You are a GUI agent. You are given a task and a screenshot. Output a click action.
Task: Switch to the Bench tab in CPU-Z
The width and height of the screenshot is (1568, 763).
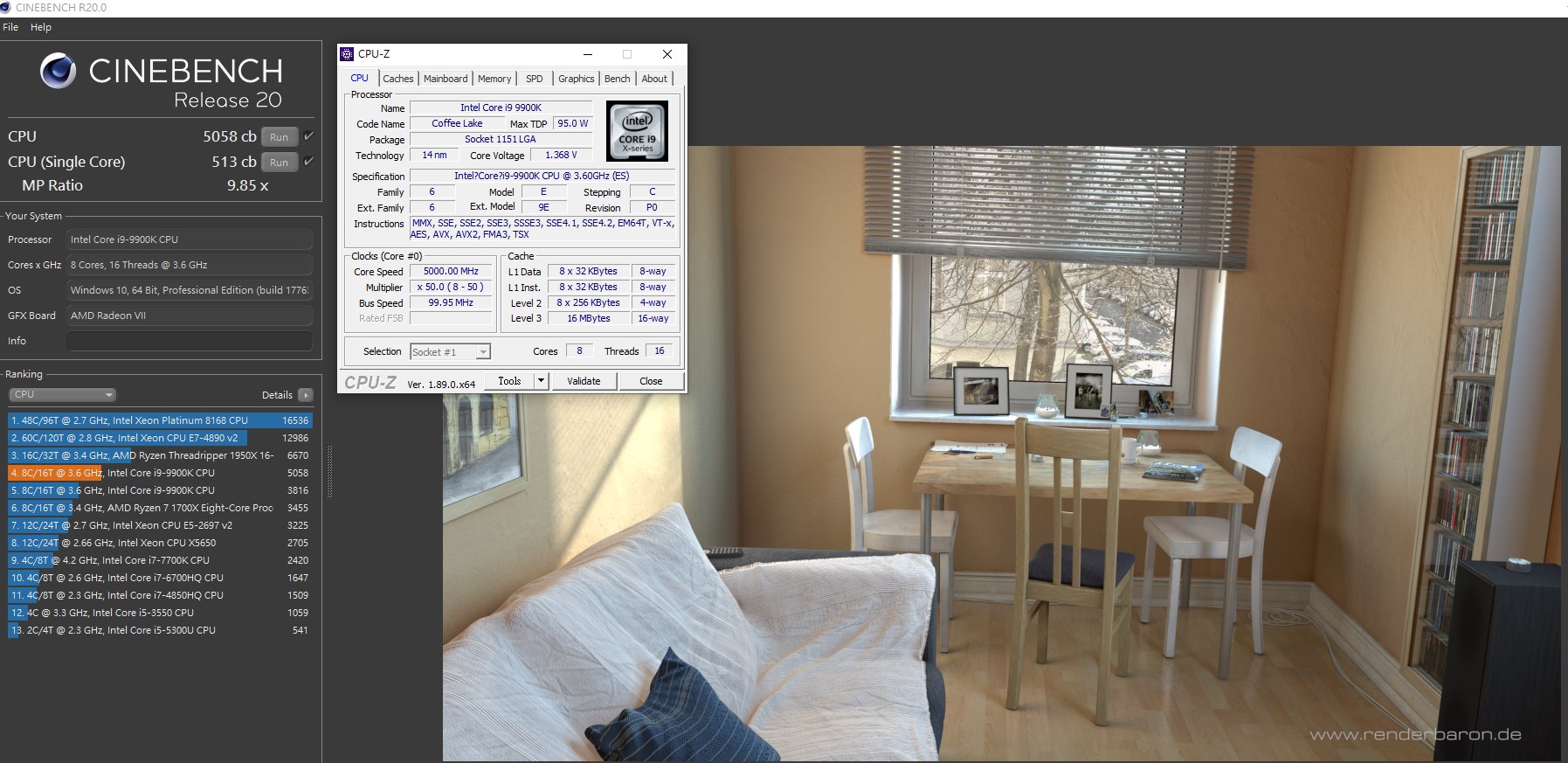(x=618, y=79)
